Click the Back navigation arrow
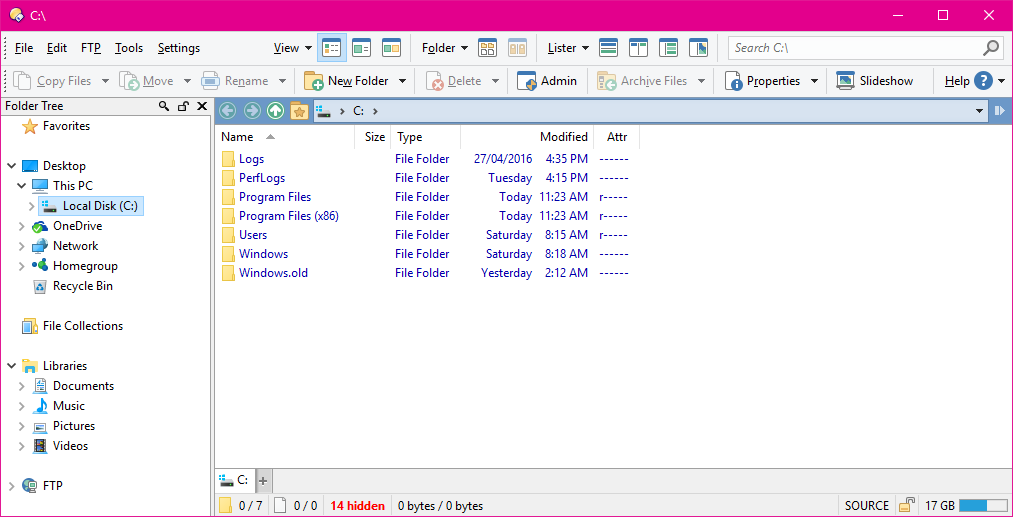 coord(227,111)
